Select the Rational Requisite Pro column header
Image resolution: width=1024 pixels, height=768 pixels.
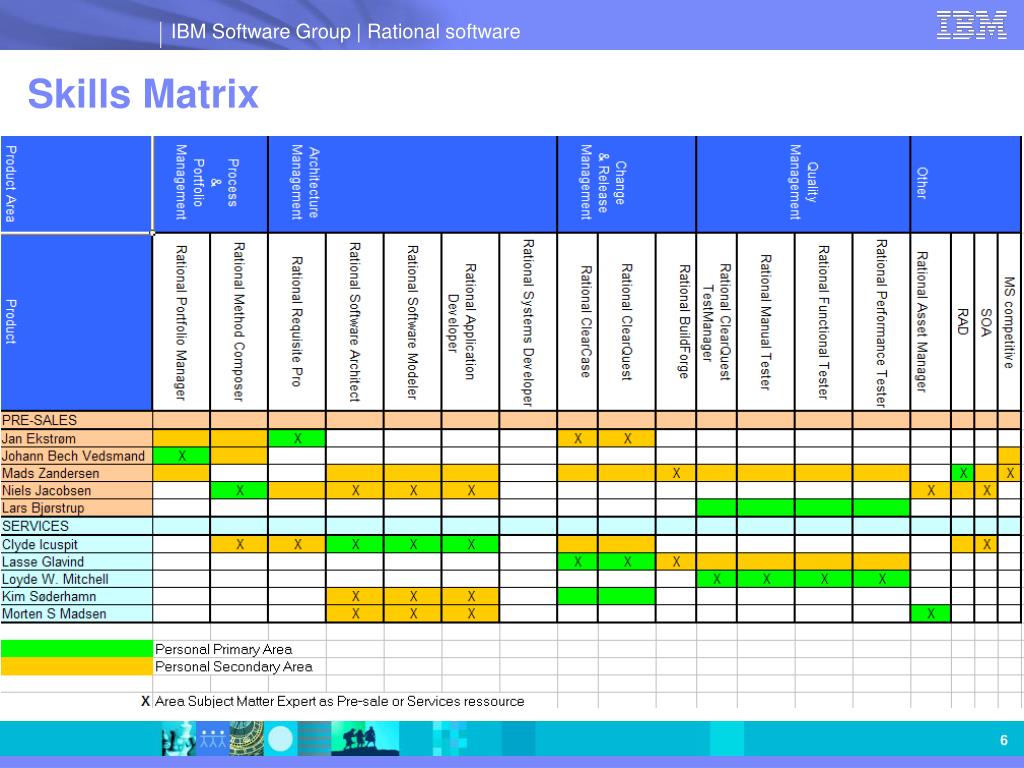coord(297,322)
